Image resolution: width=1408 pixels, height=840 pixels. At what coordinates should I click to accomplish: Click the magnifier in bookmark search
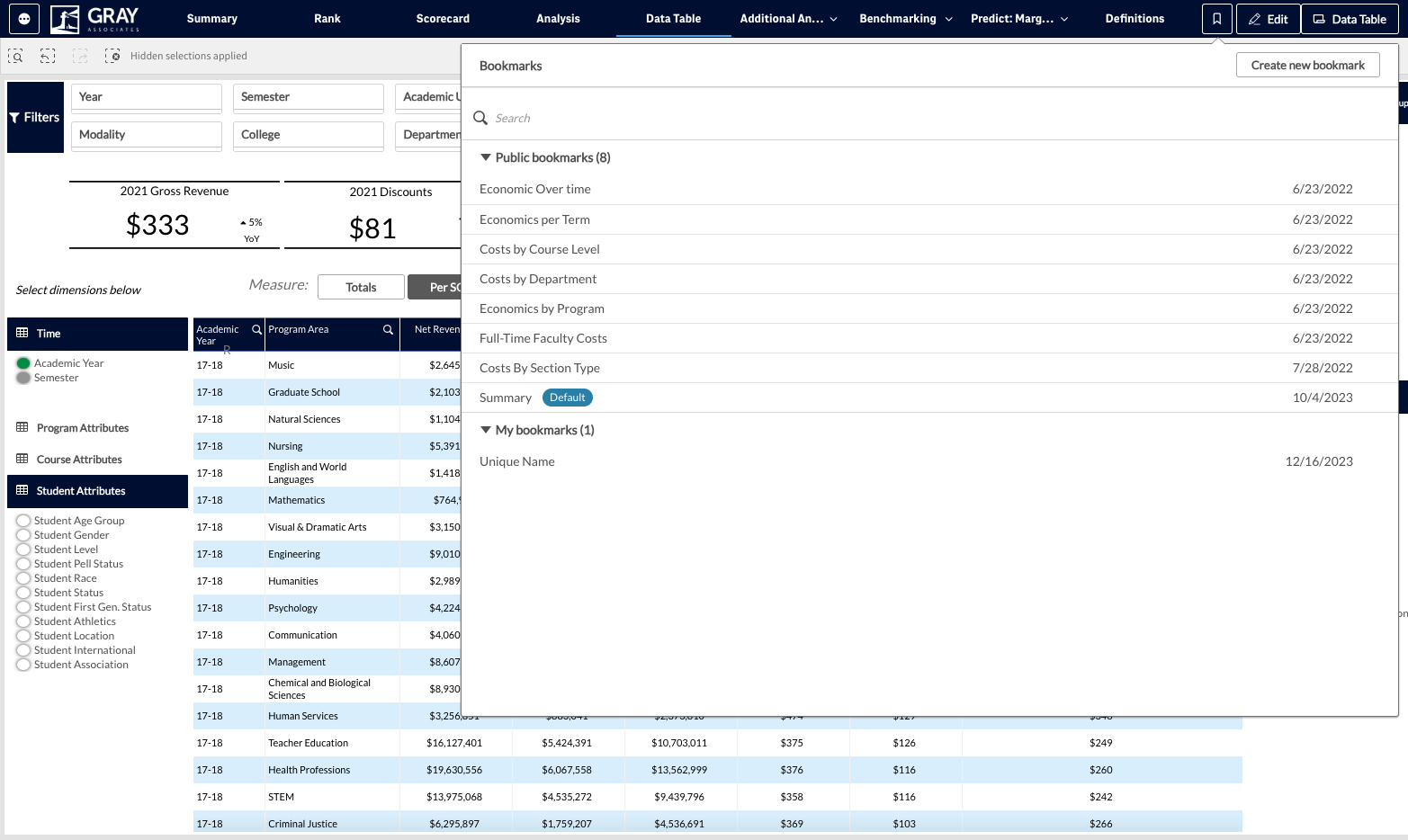coord(480,118)
